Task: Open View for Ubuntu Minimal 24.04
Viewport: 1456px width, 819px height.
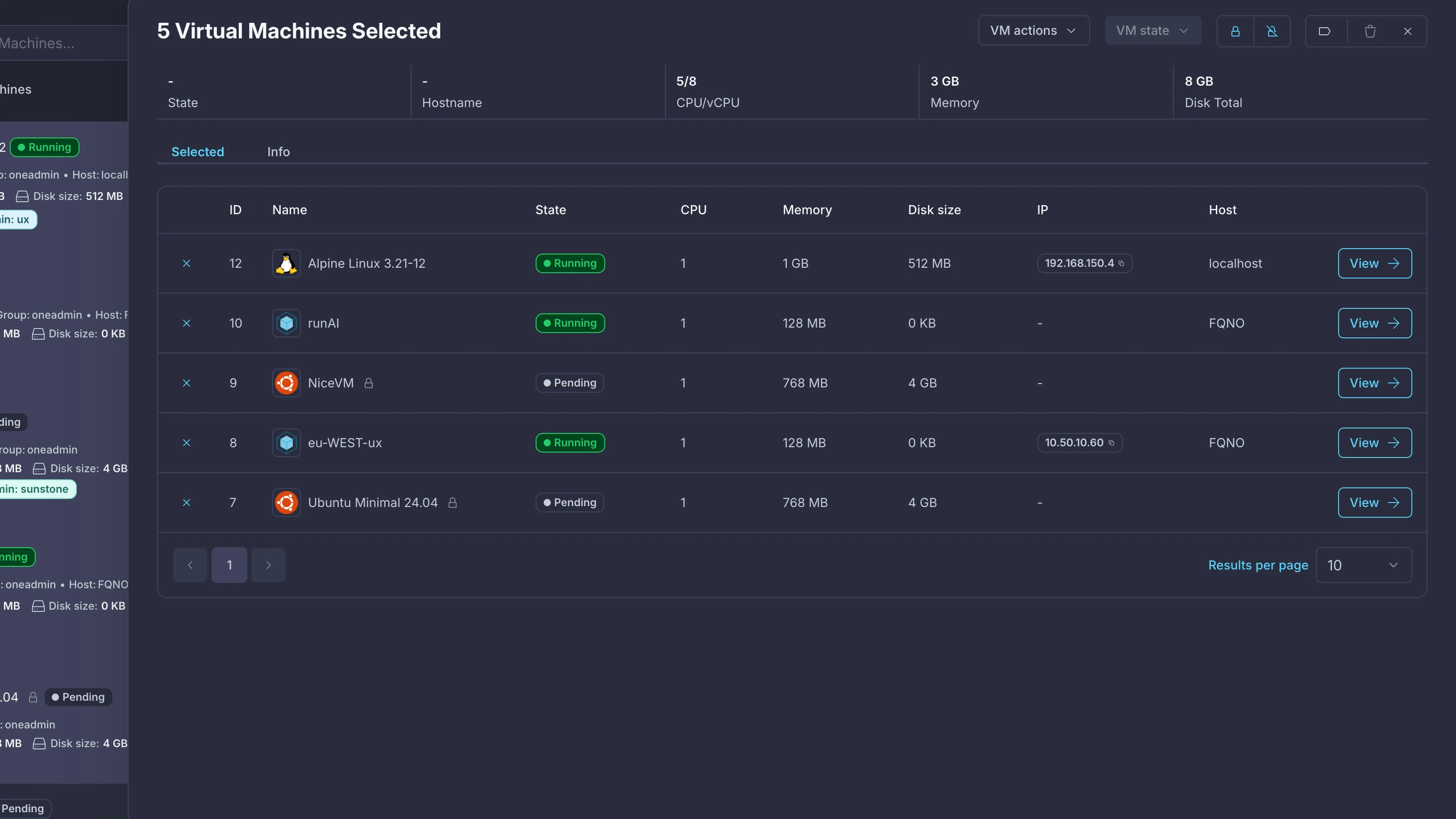Action: coord(1375,503)
